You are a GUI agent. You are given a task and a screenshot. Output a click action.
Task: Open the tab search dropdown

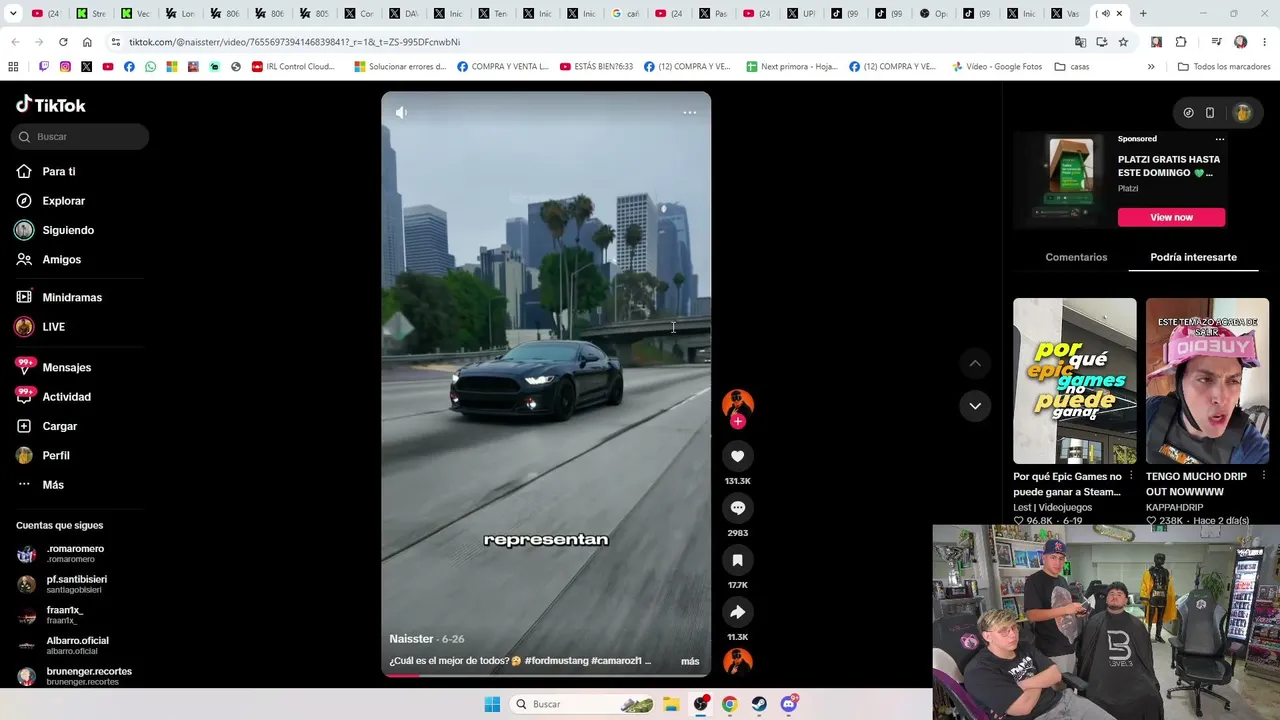tap(13, 14)
